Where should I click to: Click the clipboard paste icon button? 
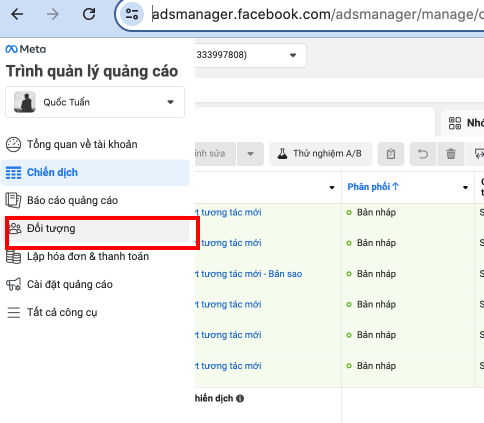391,154
